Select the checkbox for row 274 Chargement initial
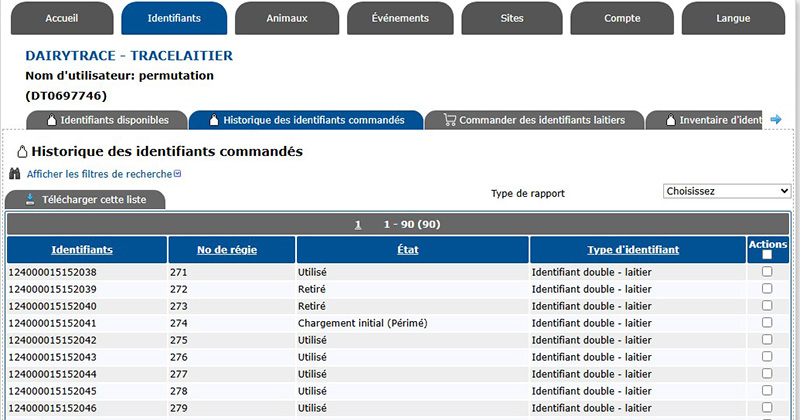This screenshot has width=800, height=420. coord(767,323)
